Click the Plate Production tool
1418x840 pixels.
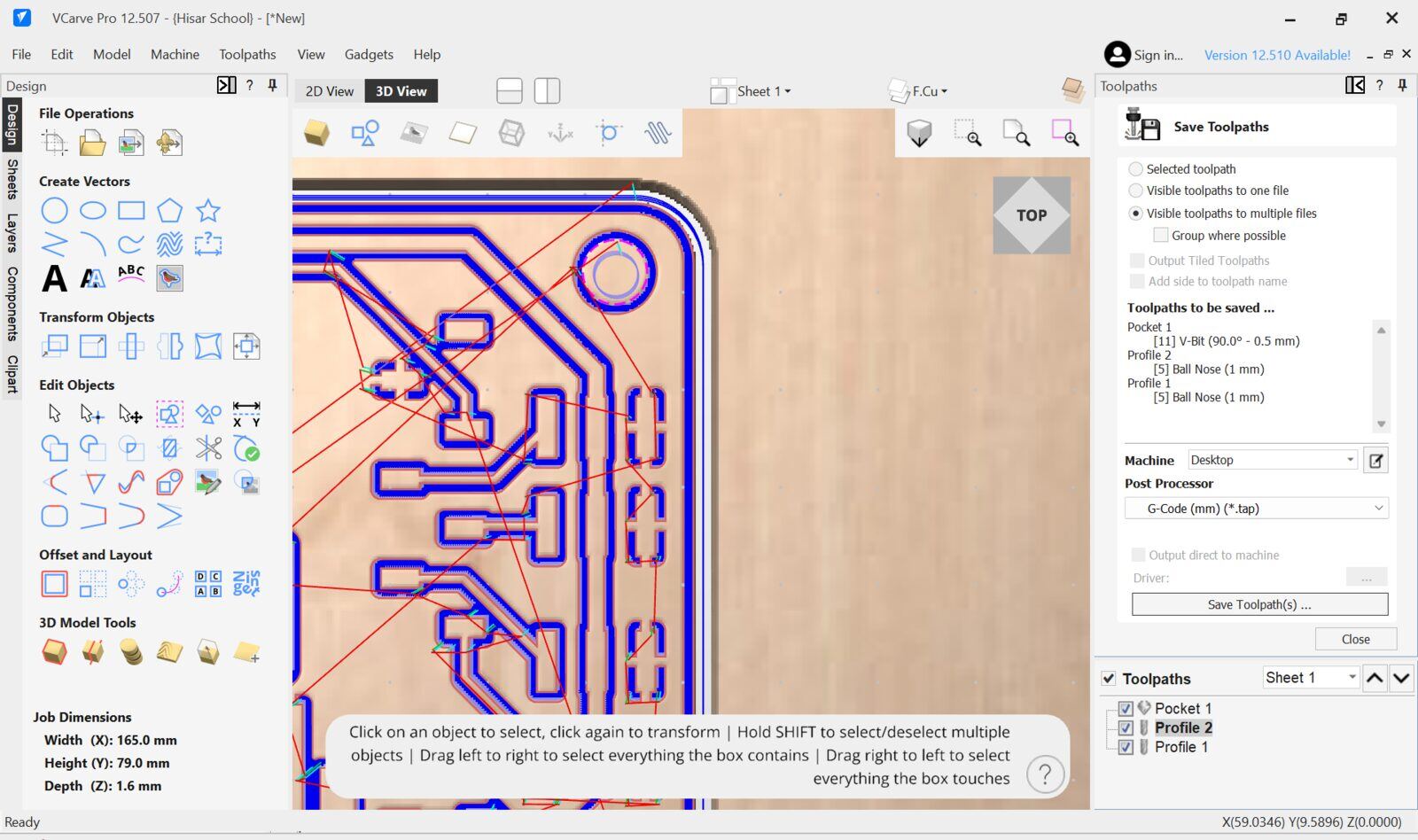coord(208,584)
